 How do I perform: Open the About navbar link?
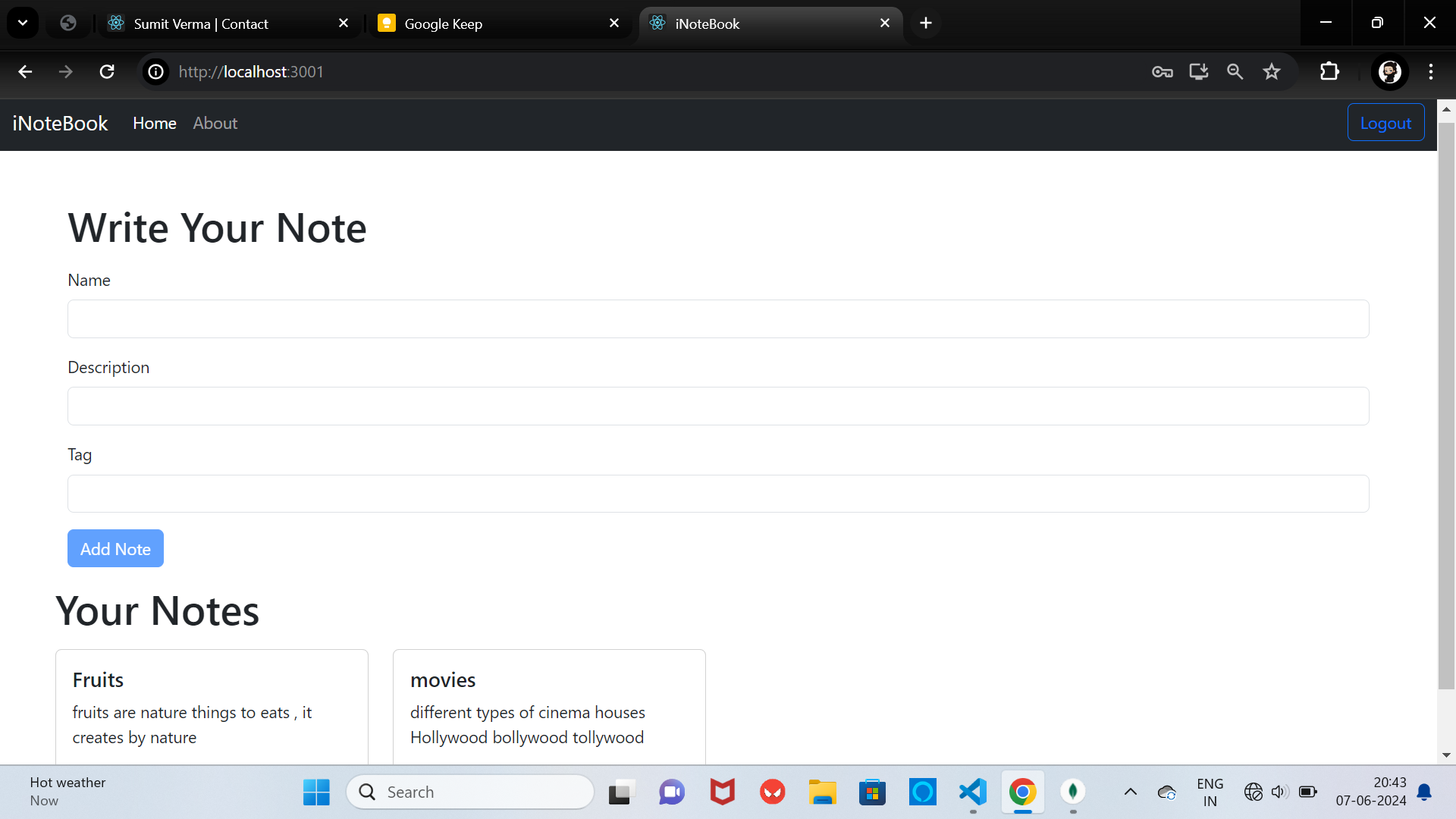point(215,123)
